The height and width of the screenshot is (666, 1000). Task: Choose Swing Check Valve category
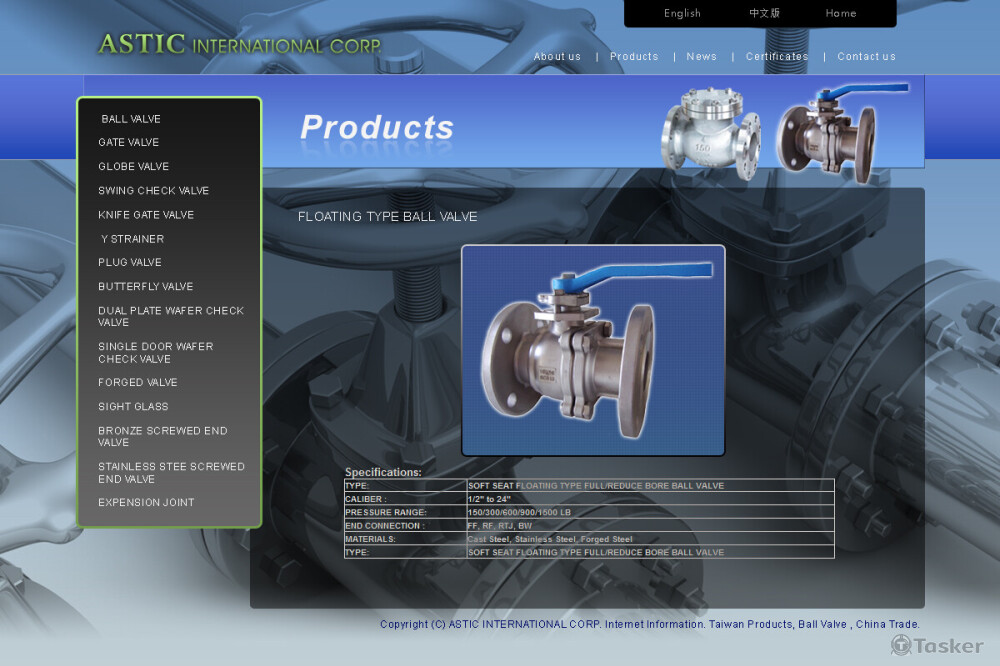(153, 191)
